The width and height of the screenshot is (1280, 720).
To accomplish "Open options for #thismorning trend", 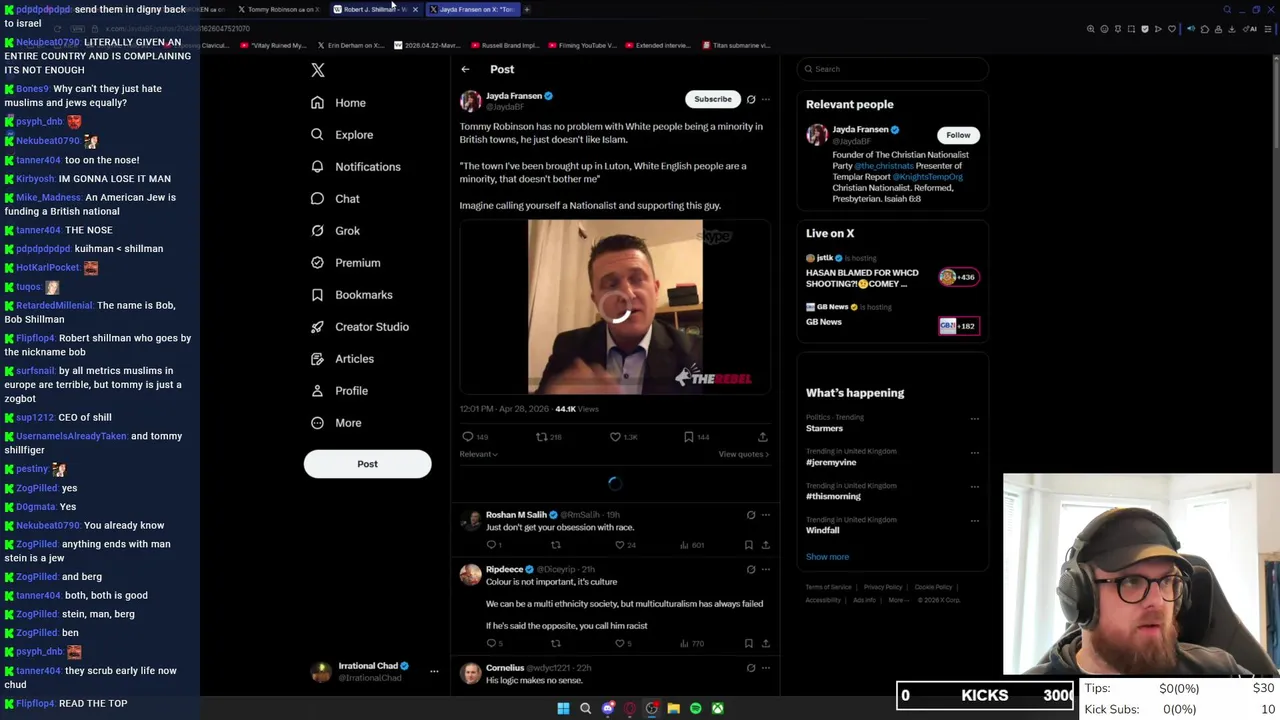I will coord(975,487).
